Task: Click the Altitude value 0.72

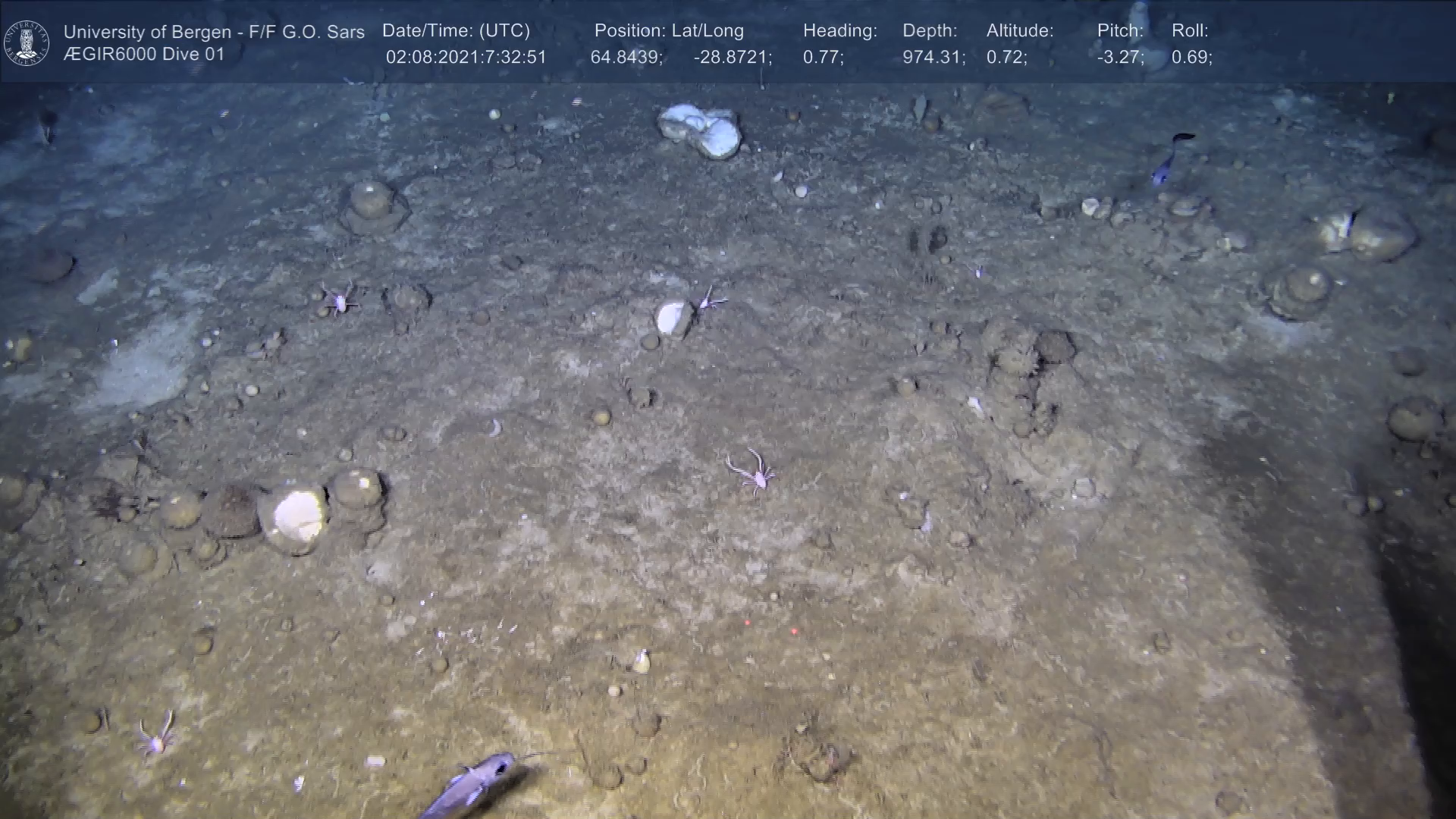Action: [1006, 58]
